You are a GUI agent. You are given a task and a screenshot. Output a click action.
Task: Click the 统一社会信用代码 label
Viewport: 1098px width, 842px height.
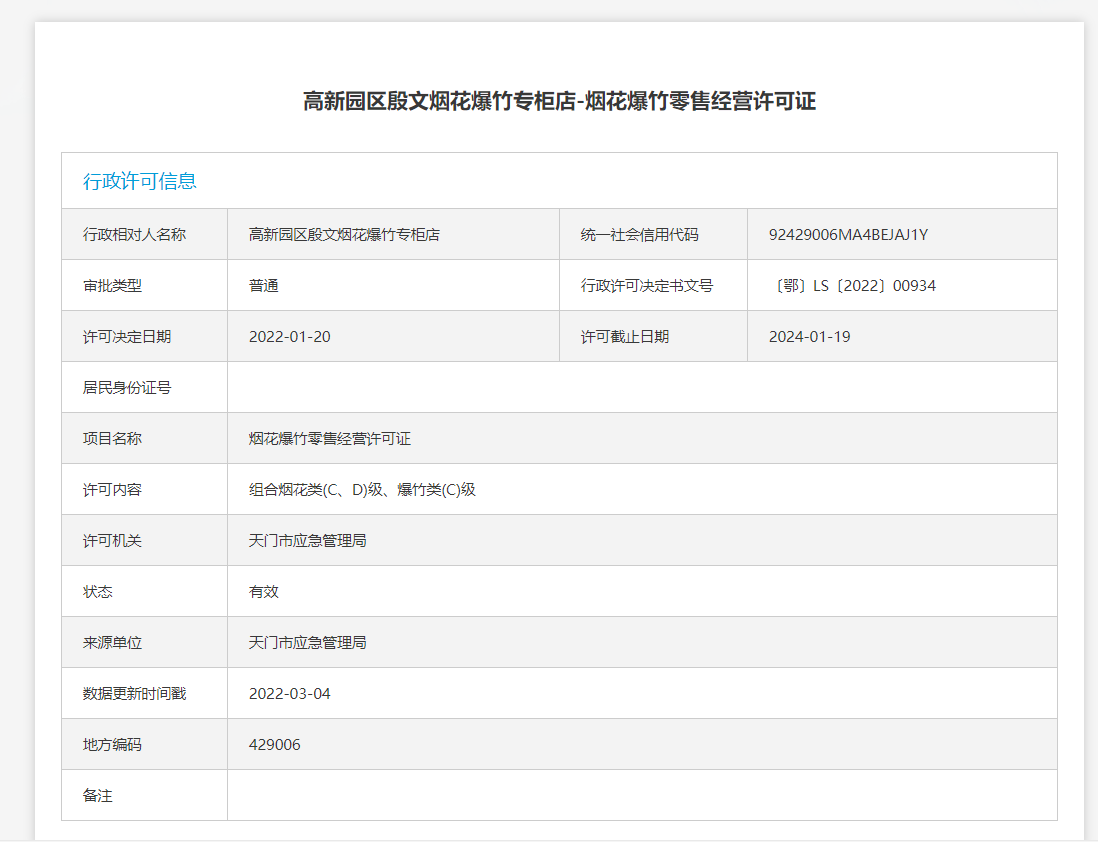click(639, 235)
